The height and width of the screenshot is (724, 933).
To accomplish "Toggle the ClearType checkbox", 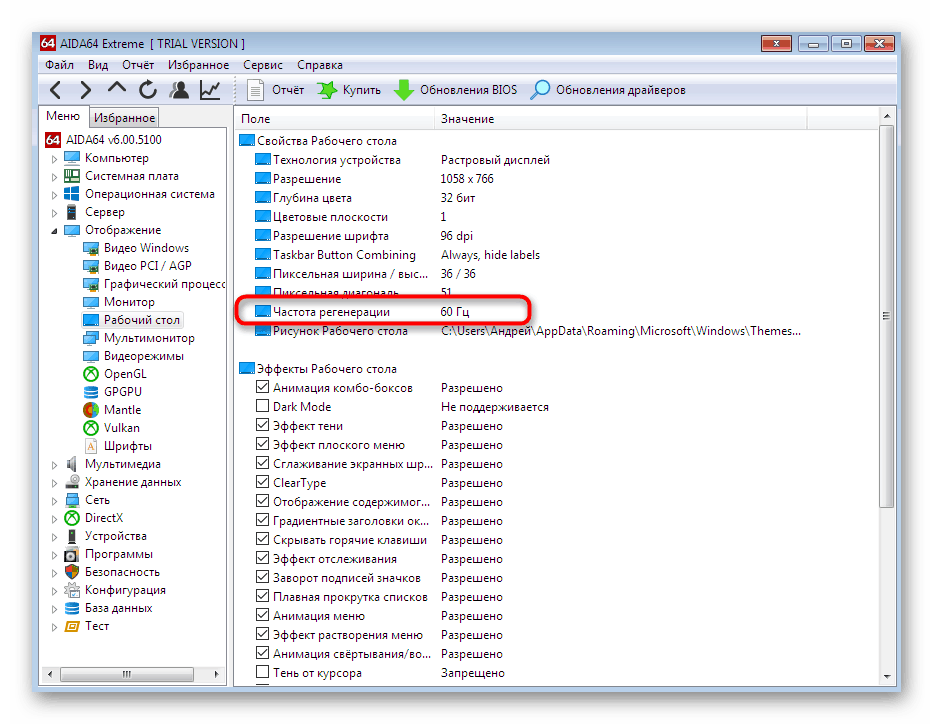I will click(x=262, y=482).
